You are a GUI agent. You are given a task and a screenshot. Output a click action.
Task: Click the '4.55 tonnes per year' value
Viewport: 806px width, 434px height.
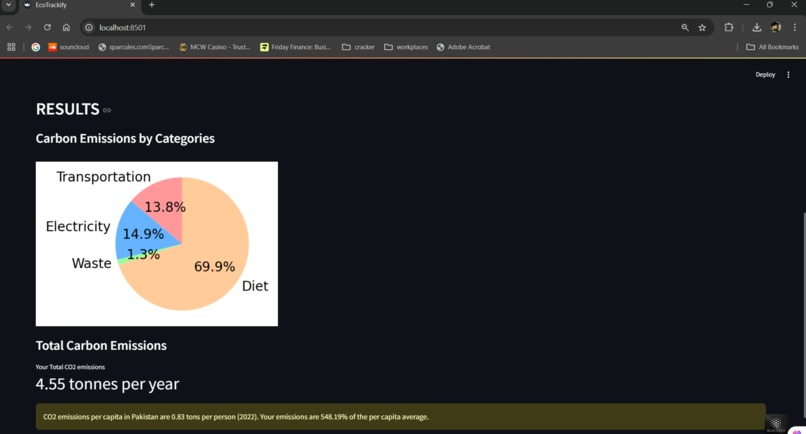pos(107,384)
